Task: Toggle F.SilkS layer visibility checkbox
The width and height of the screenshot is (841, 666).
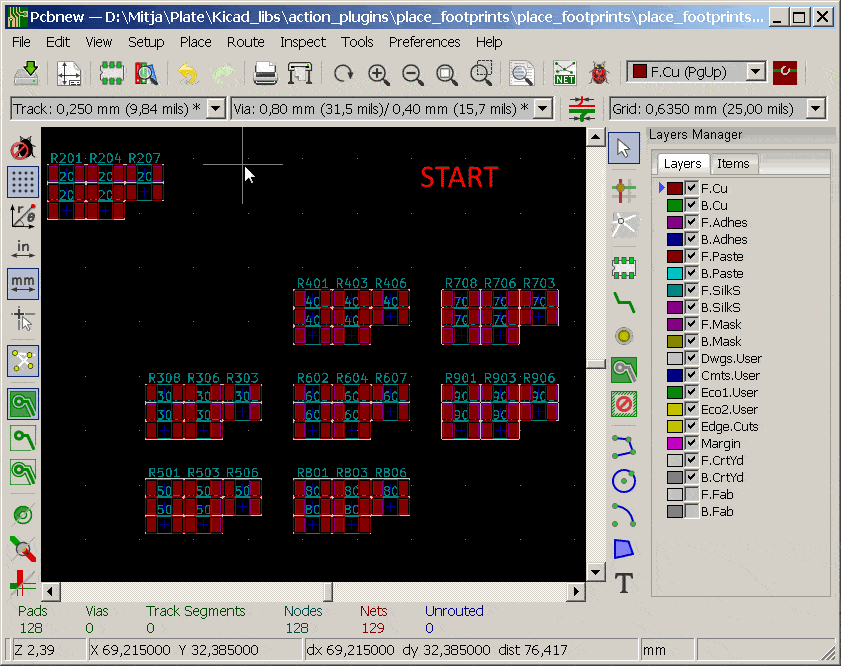Action: 691,290
